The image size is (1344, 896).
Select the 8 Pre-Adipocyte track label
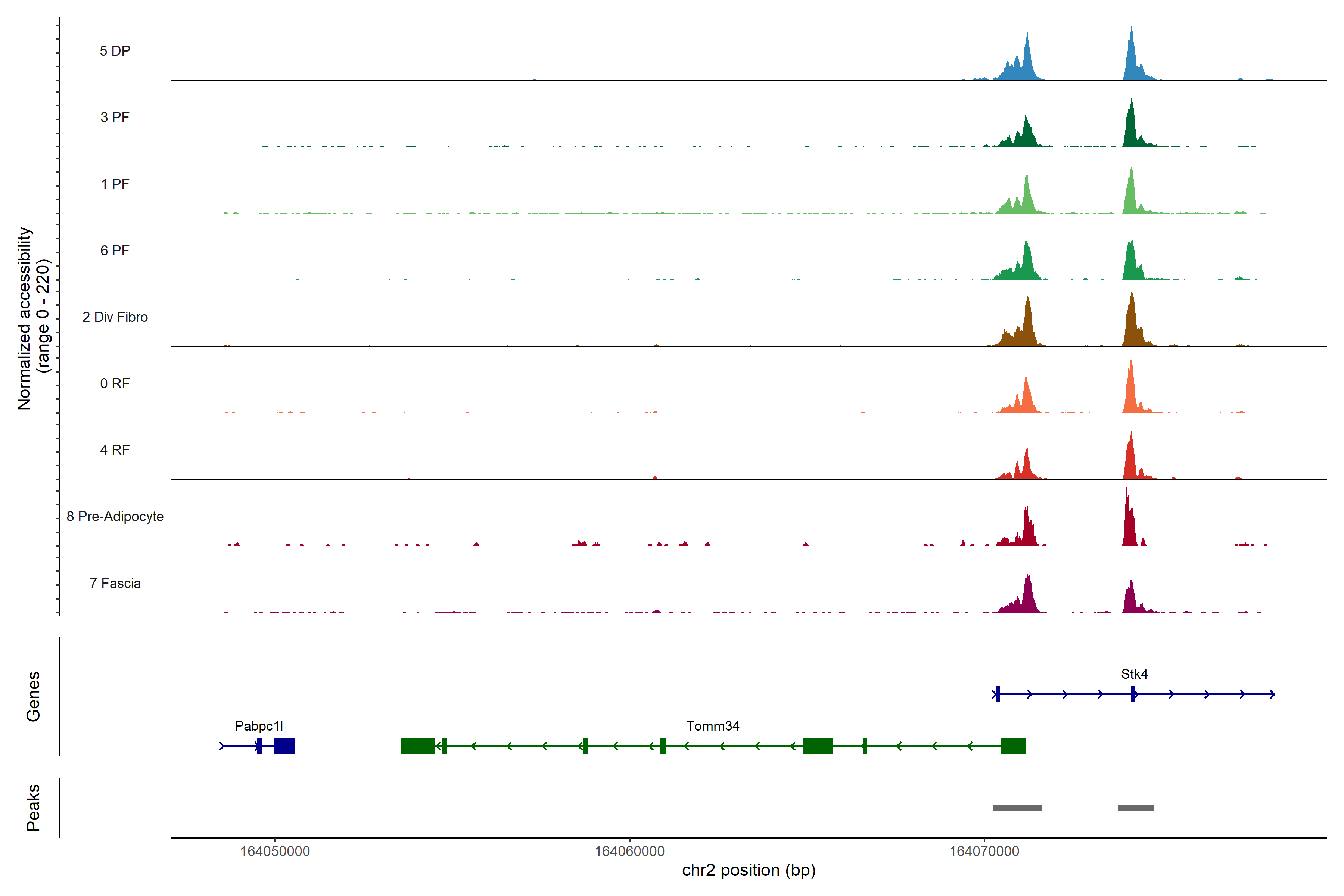pos(115,517)
